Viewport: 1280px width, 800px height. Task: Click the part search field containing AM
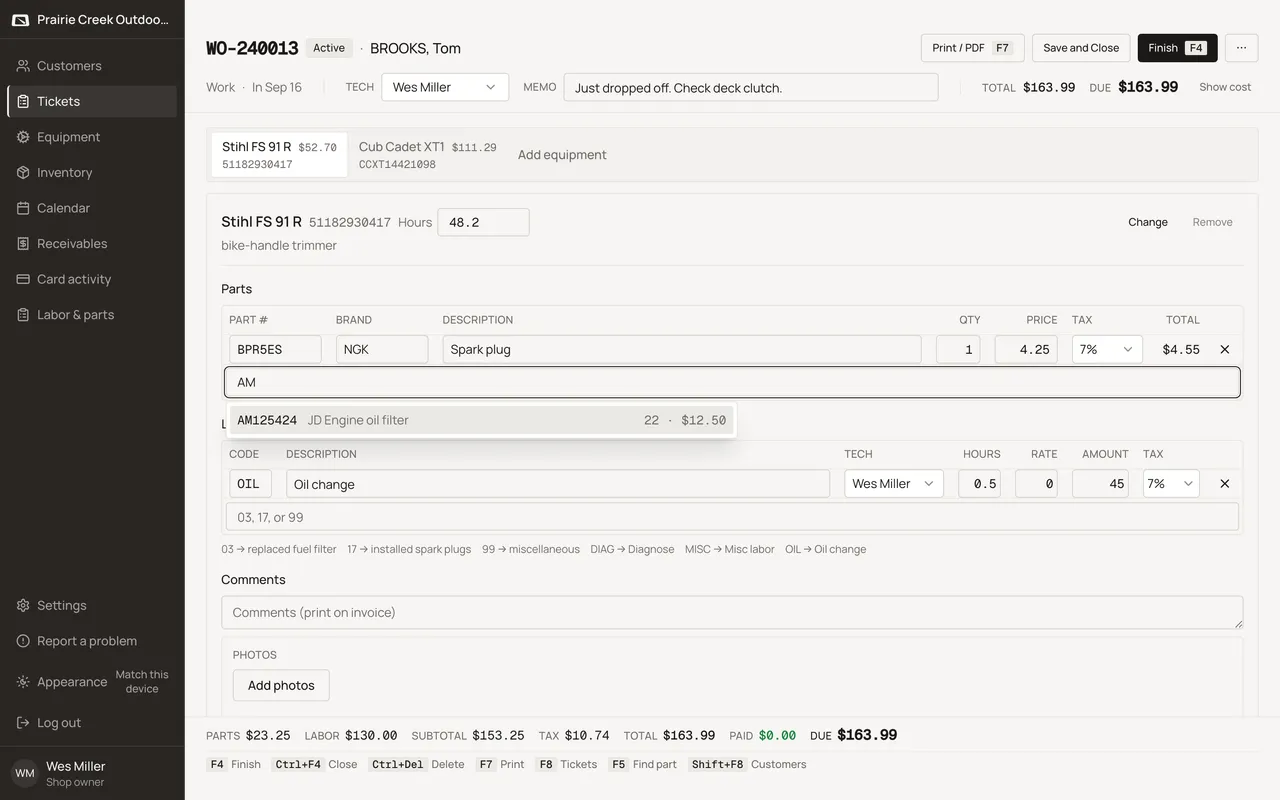(x=732, y=382)
